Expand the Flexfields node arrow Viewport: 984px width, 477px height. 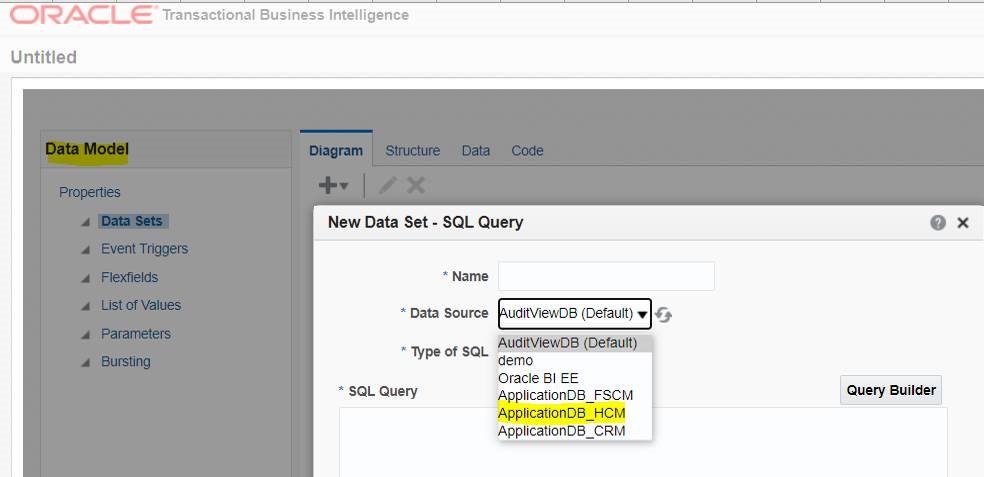pos(85,278)
